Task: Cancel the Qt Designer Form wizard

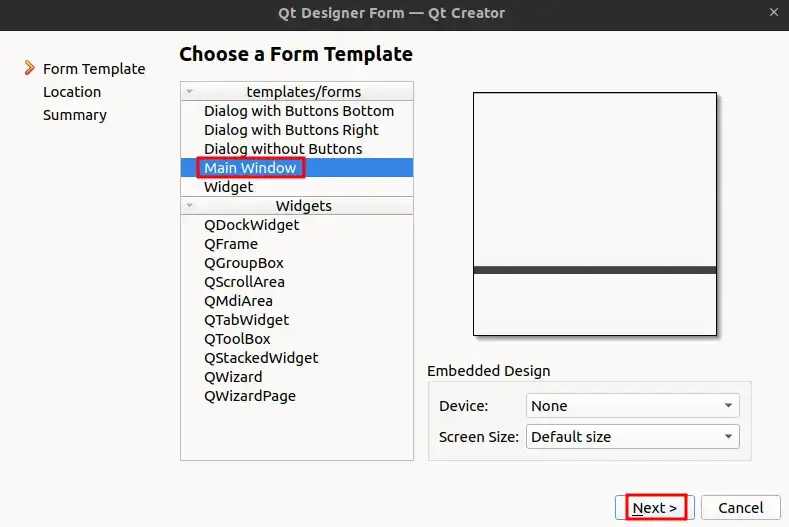Action: pos(741,507)
